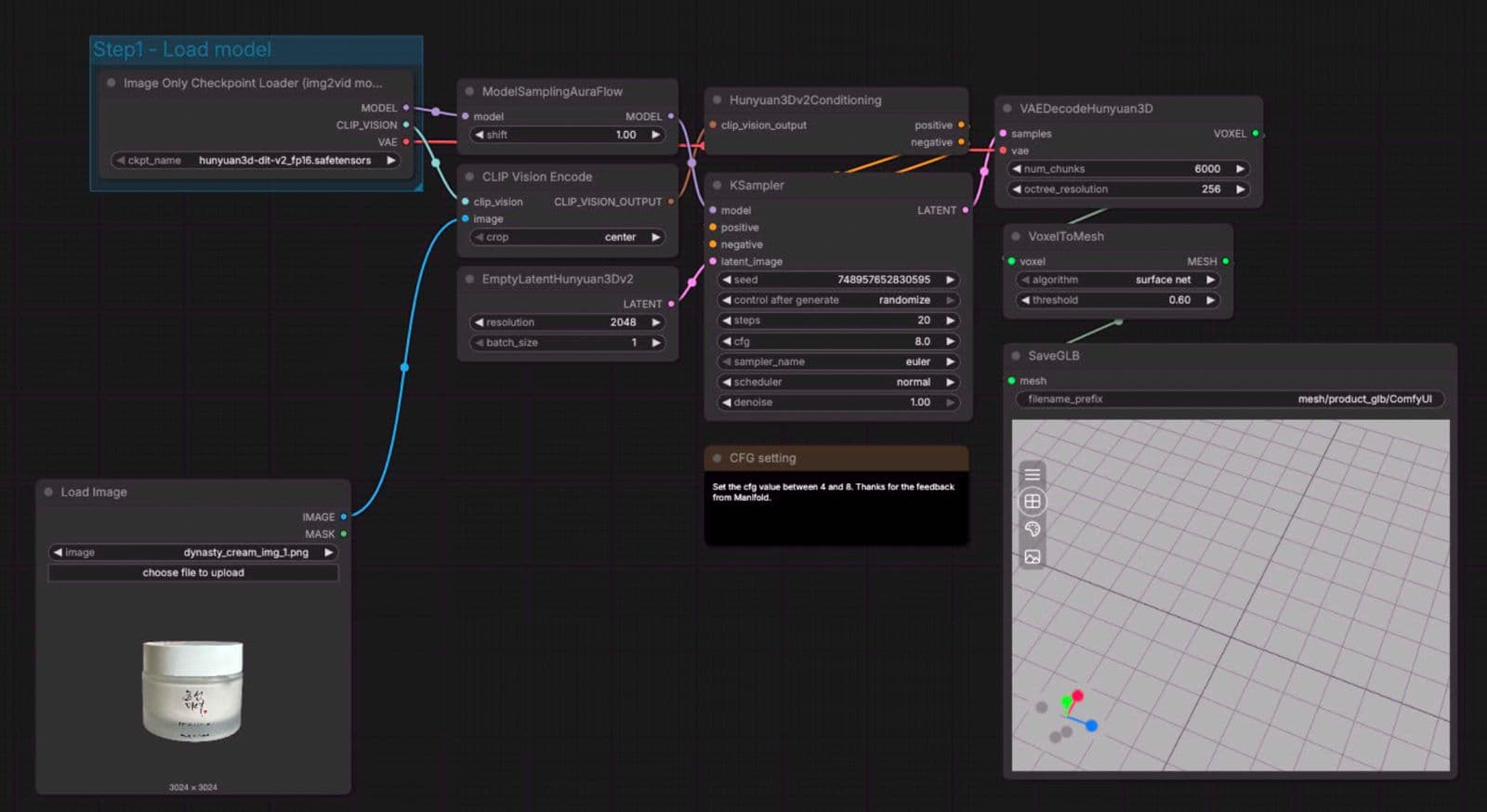Open control after generate dropdown

coord(837,300)
